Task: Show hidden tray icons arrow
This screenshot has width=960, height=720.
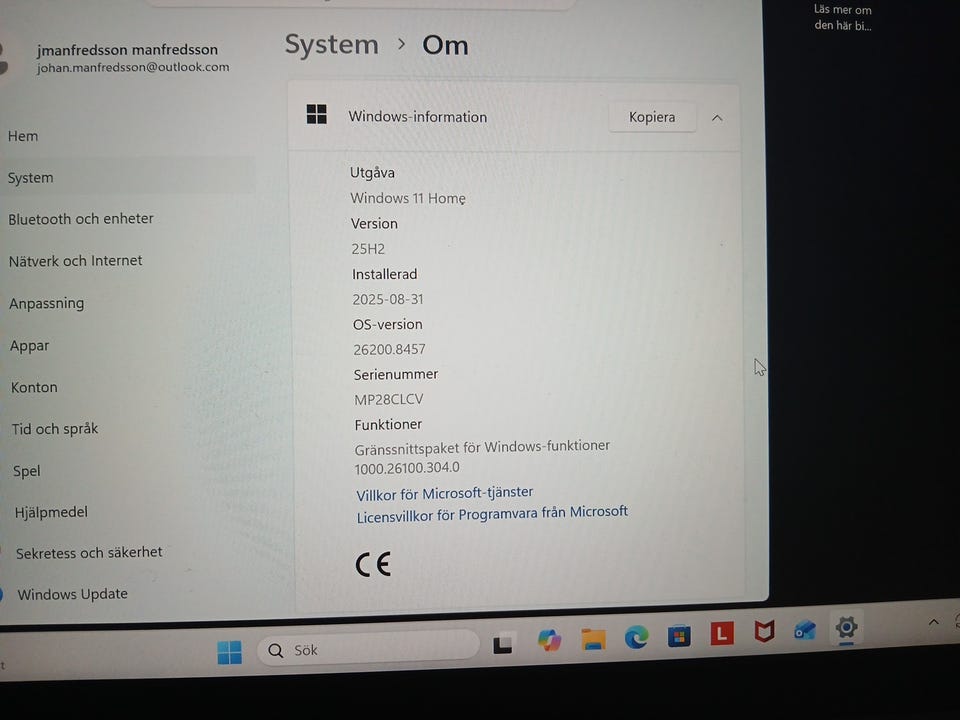Action: pyautogui.click(x=934, y=622)
